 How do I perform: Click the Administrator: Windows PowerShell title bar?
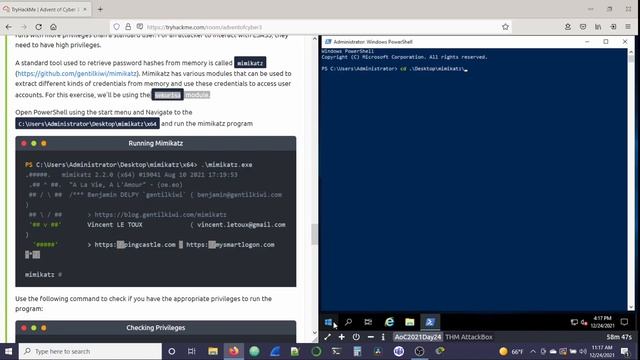click(x=453, y=42)
